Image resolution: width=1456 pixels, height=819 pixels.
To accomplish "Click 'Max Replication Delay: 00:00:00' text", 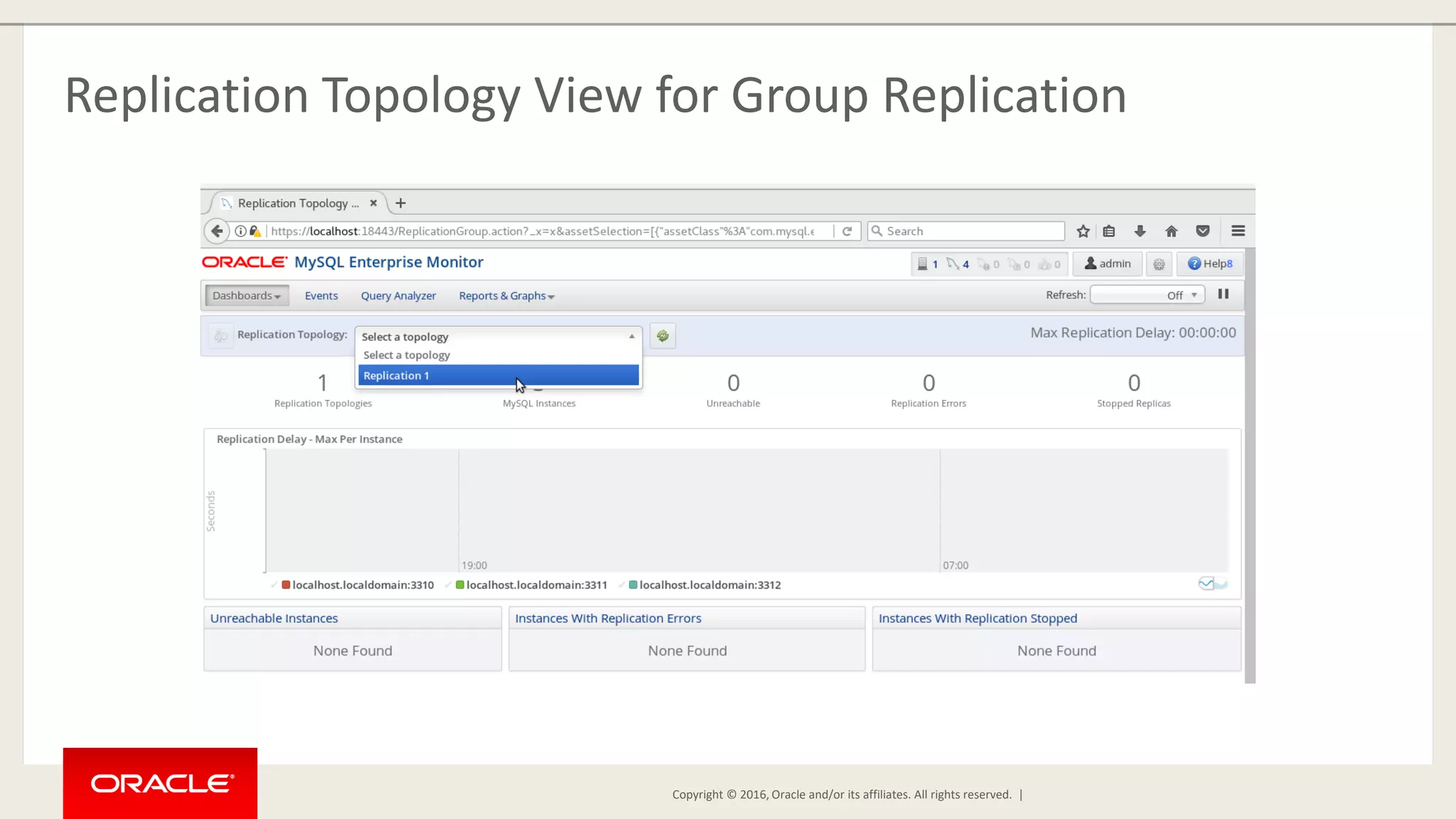I will click(x=1133, y=333).
